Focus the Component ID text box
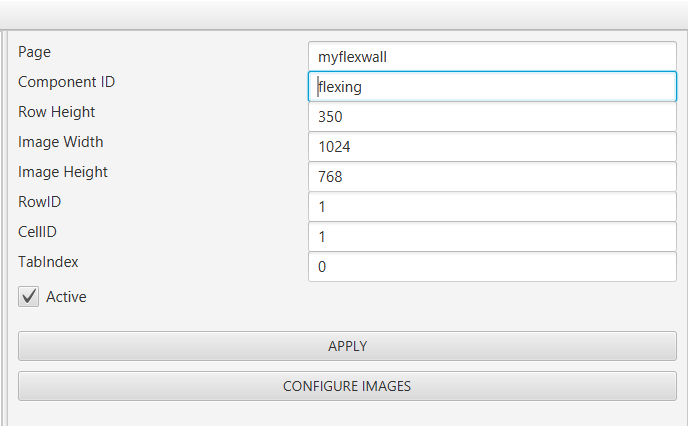The width and height of the screenshot is (688, 426). (492, 87)
